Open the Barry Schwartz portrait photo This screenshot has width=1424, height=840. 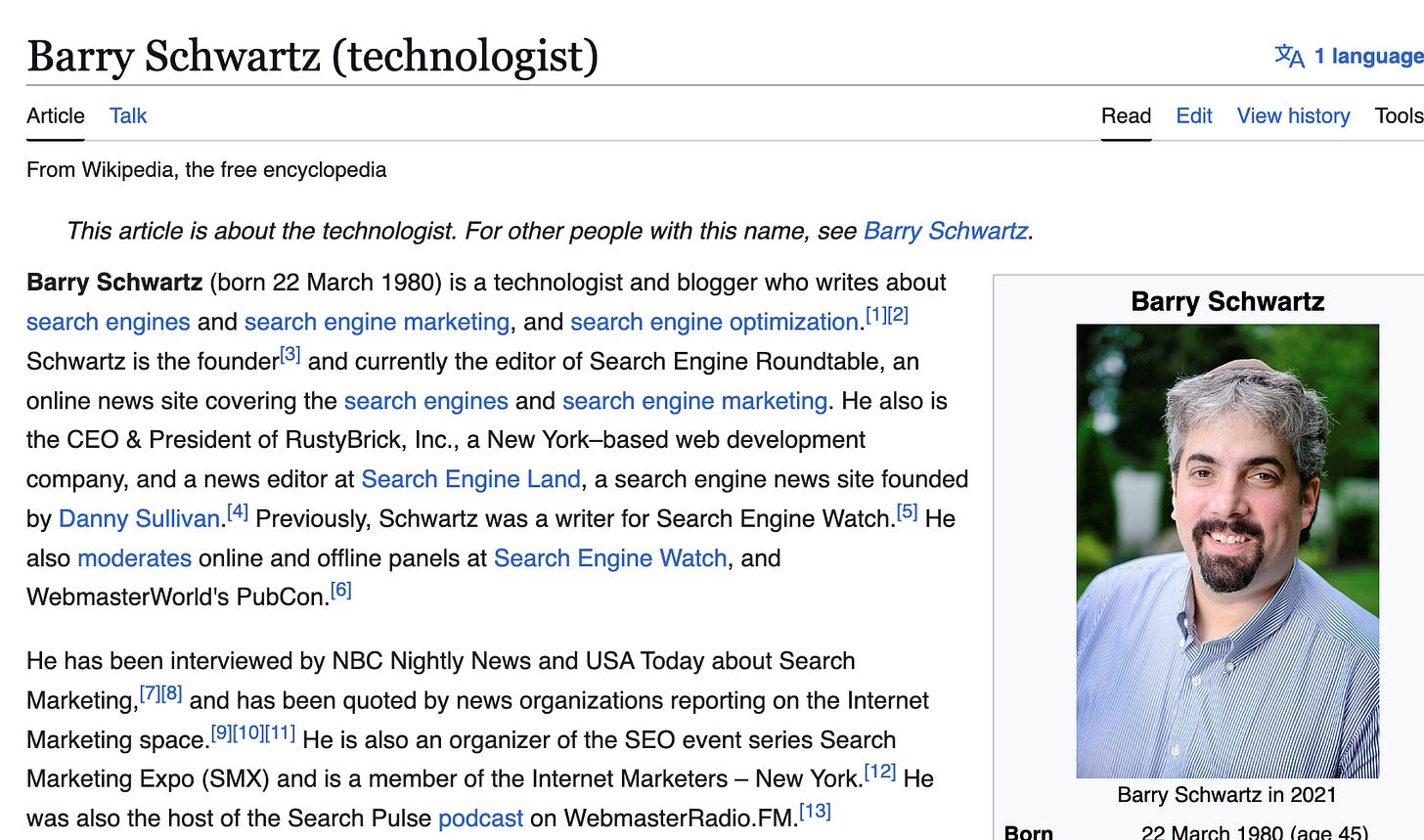coord(1227,552)
